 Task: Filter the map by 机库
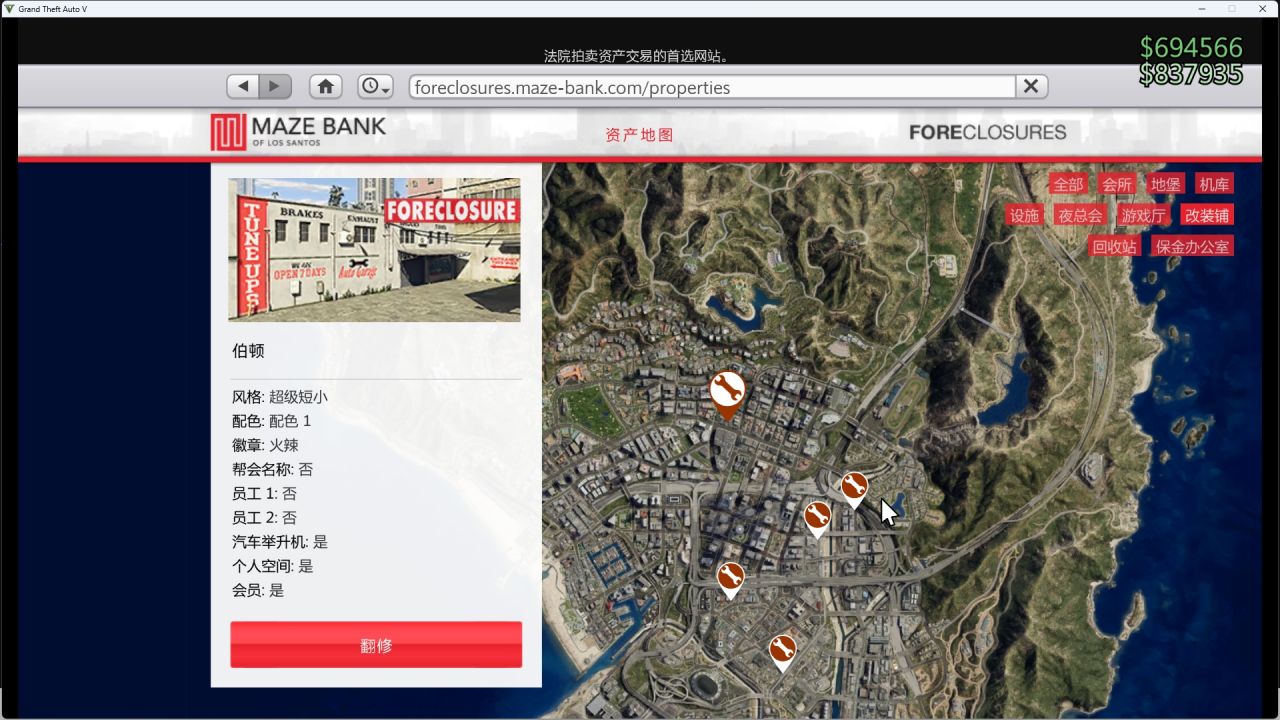click(1215, 184)
